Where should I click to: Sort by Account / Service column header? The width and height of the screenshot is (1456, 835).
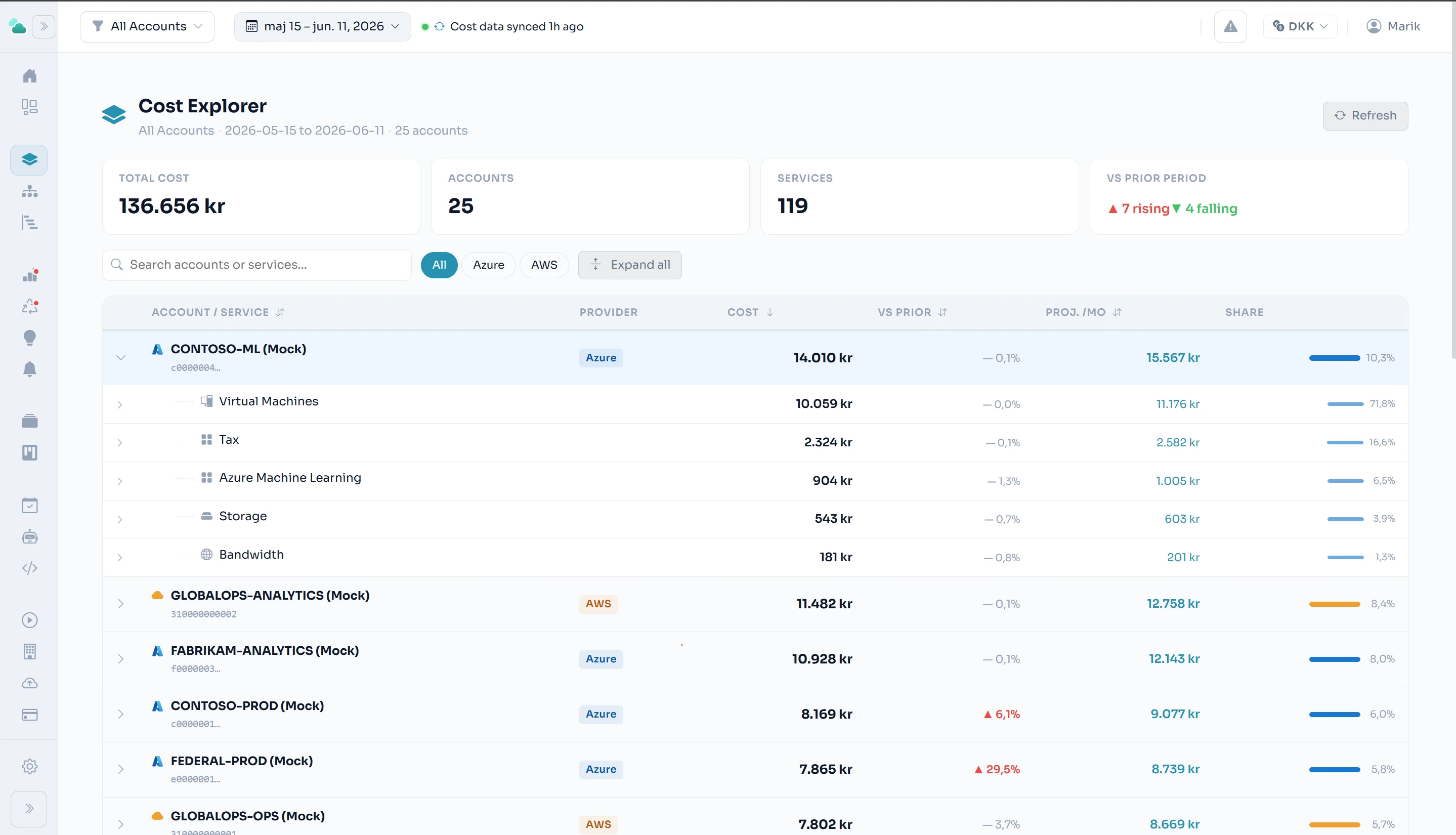(218, 312)
